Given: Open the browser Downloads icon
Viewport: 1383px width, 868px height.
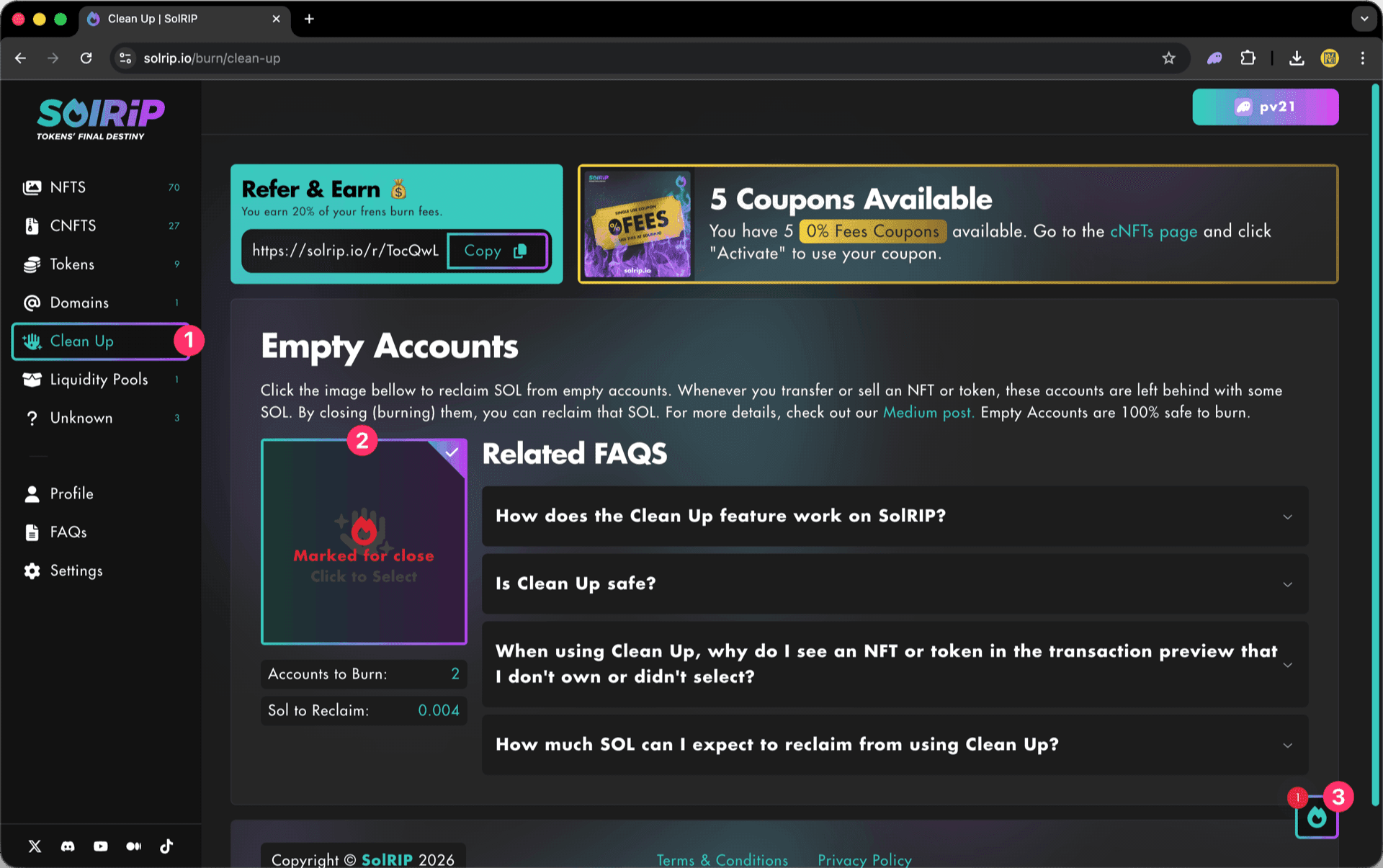Looking at the screenshot, I should (1297, 58).
